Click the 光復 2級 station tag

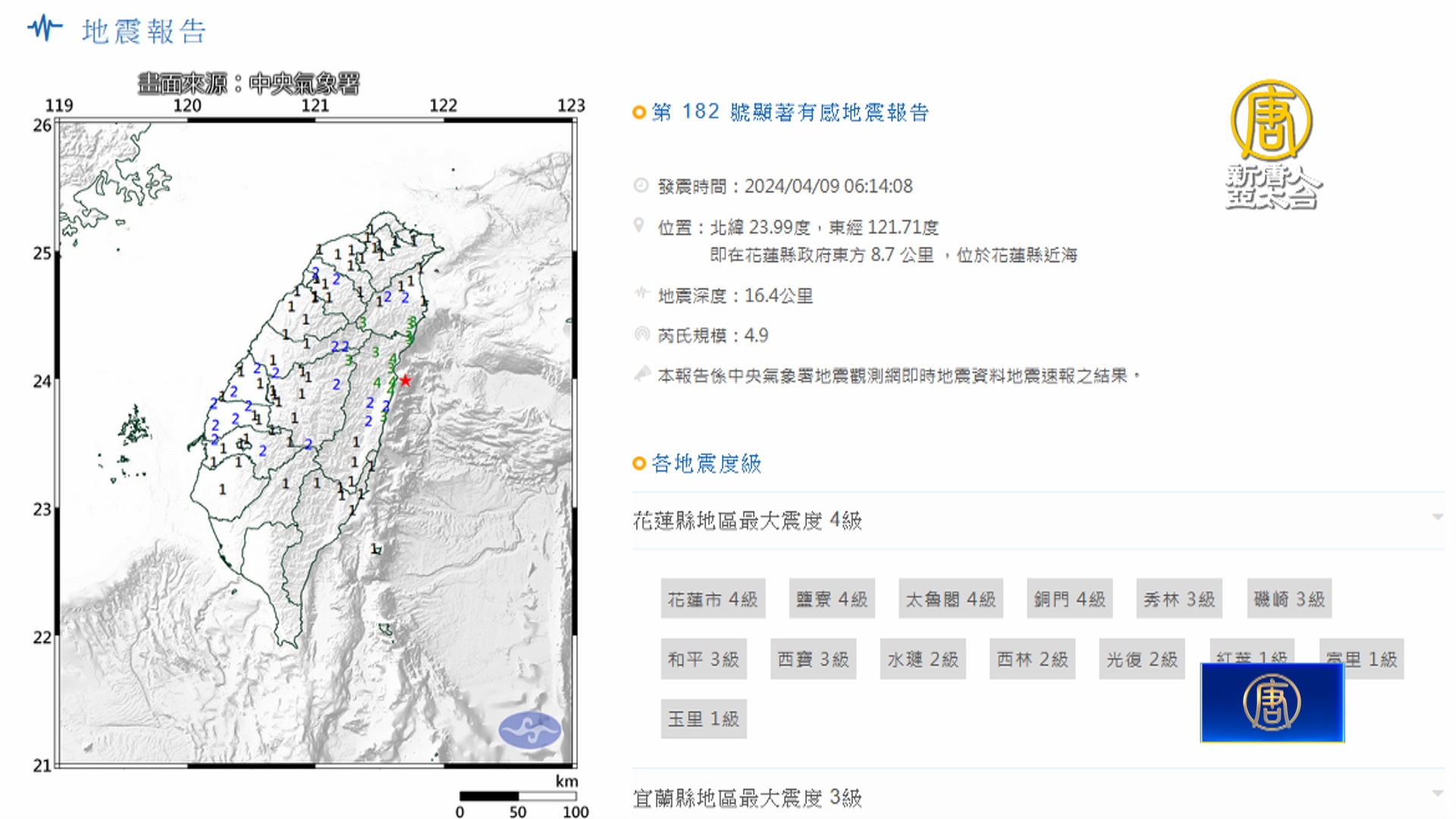pyautogui.click(x=1141, y=659)
